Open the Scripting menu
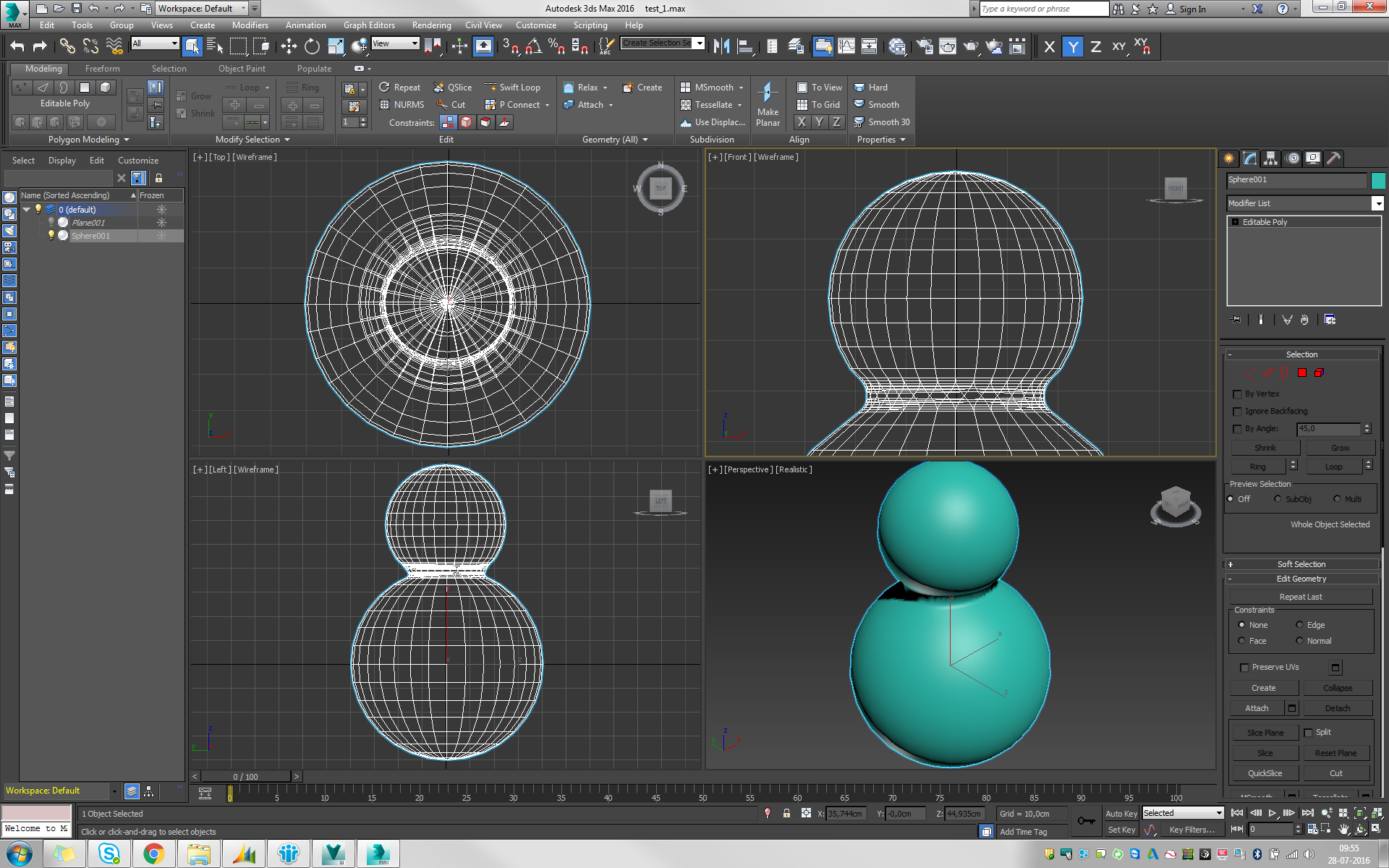Viewport: 1389px width, 868px height. tap(590, 25)
